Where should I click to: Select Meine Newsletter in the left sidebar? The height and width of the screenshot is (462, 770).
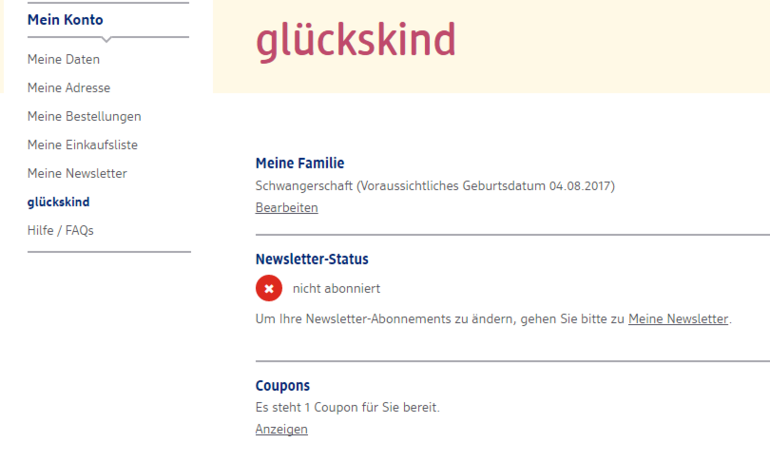(x=77, y=173)
